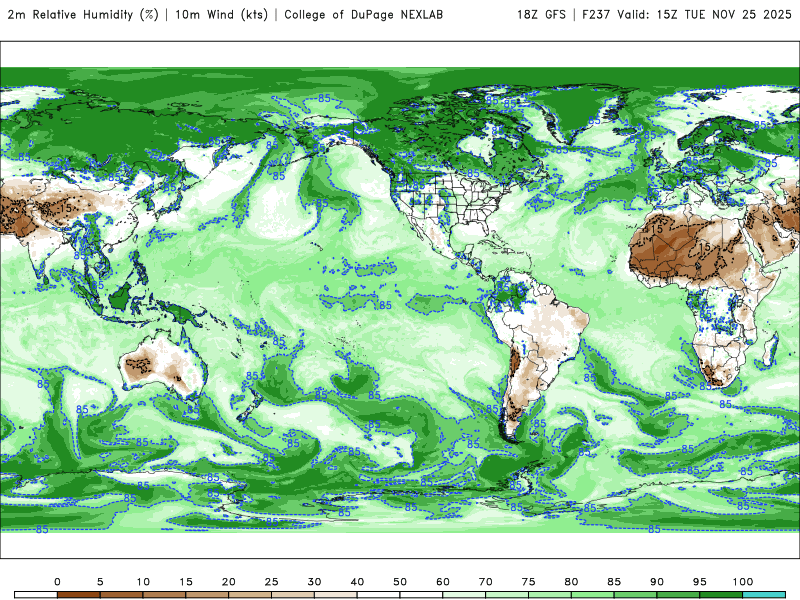Click the legend swatch between 15 and 20
Image resolution: width=800 pixels, height=600 pixels.
pyautogui.click(x=207, y=595)
